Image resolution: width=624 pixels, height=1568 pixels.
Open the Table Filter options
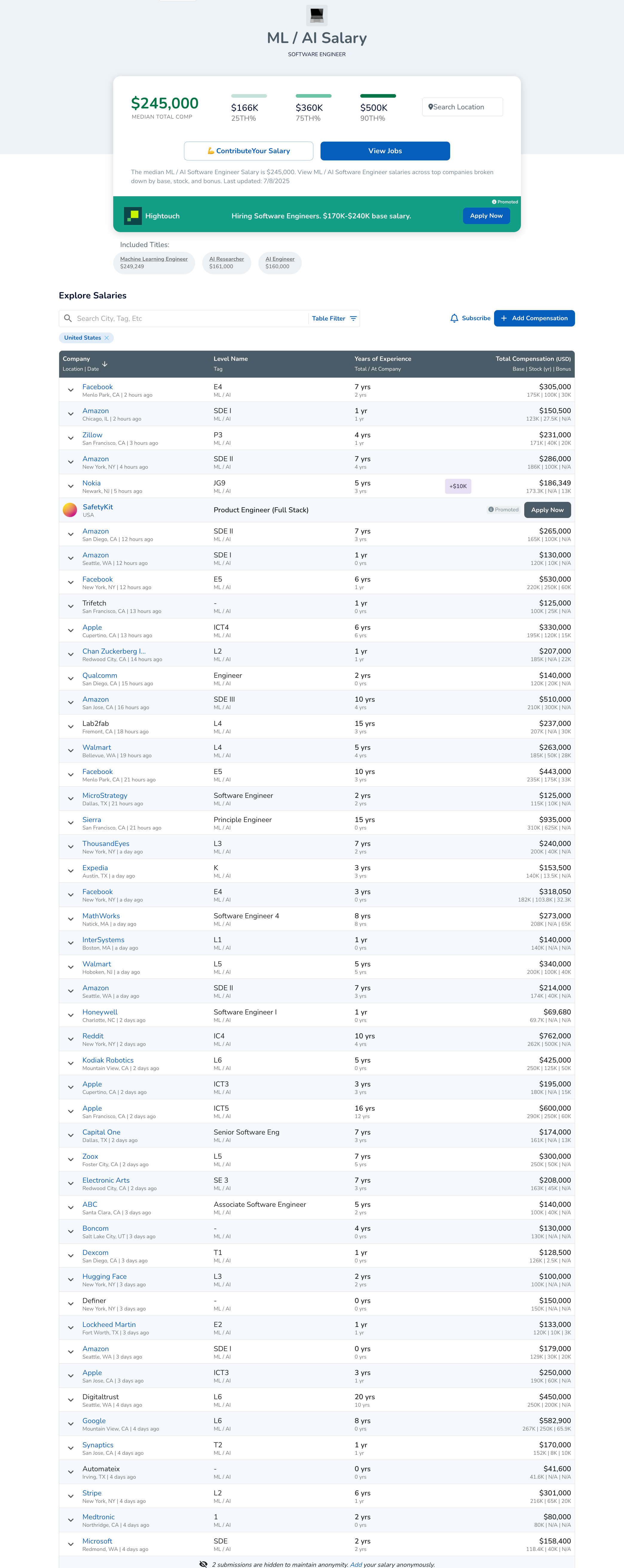334,318
